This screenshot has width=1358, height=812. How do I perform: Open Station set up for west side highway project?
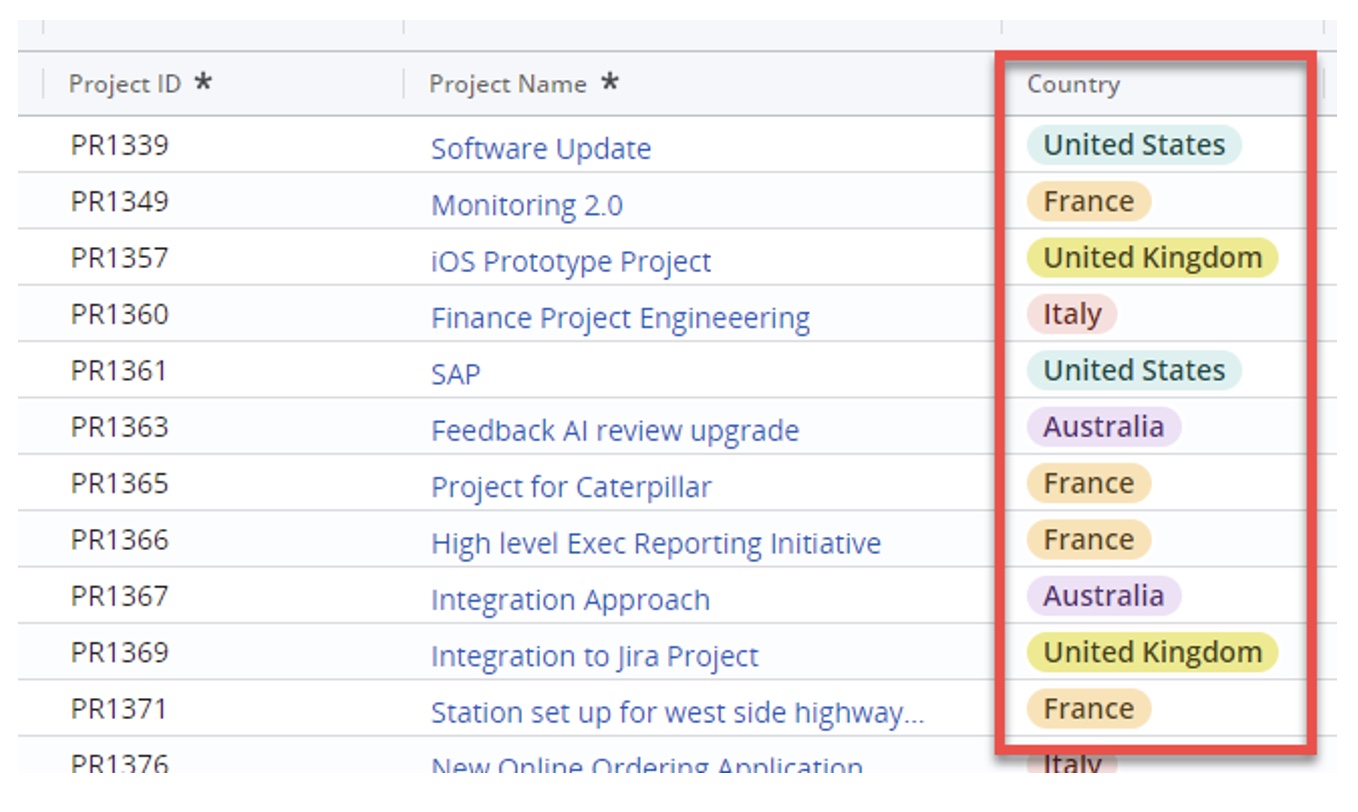click(x=677, y=713)
